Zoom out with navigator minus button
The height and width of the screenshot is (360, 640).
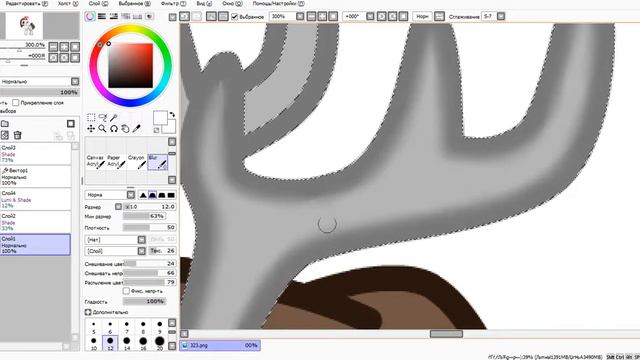[x=53, y=47]
